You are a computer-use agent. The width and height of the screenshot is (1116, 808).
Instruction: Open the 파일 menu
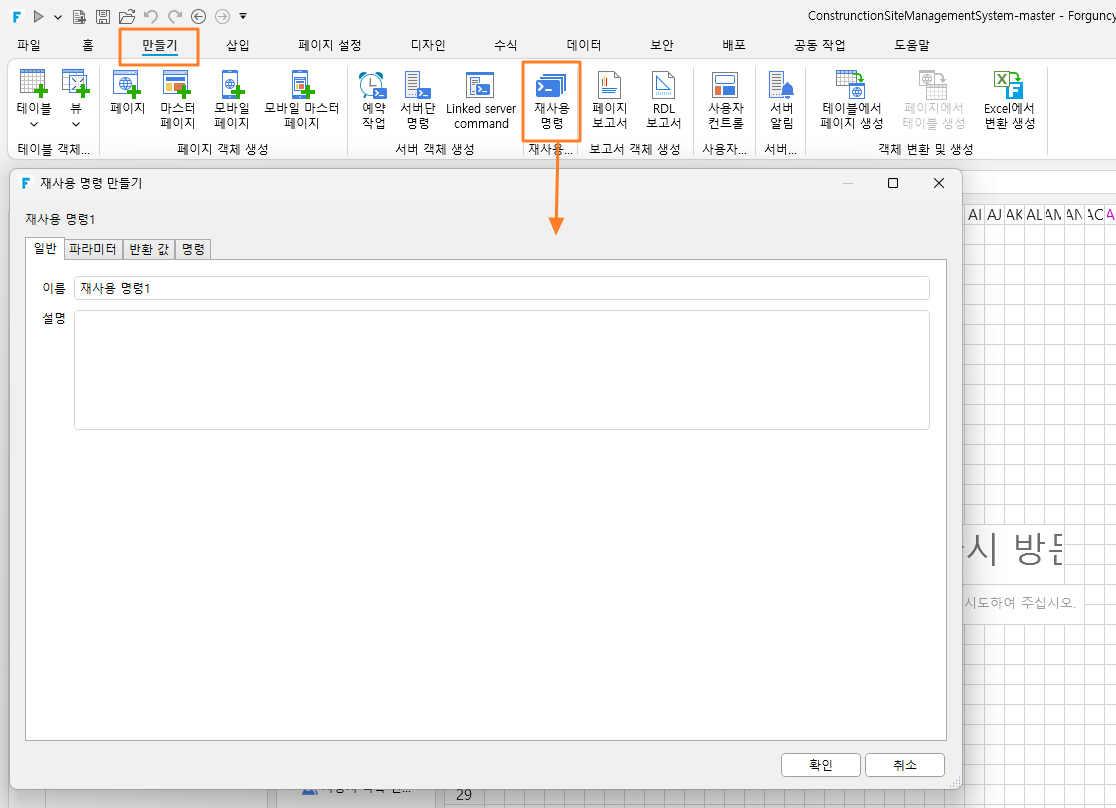(x=29, y=45)
